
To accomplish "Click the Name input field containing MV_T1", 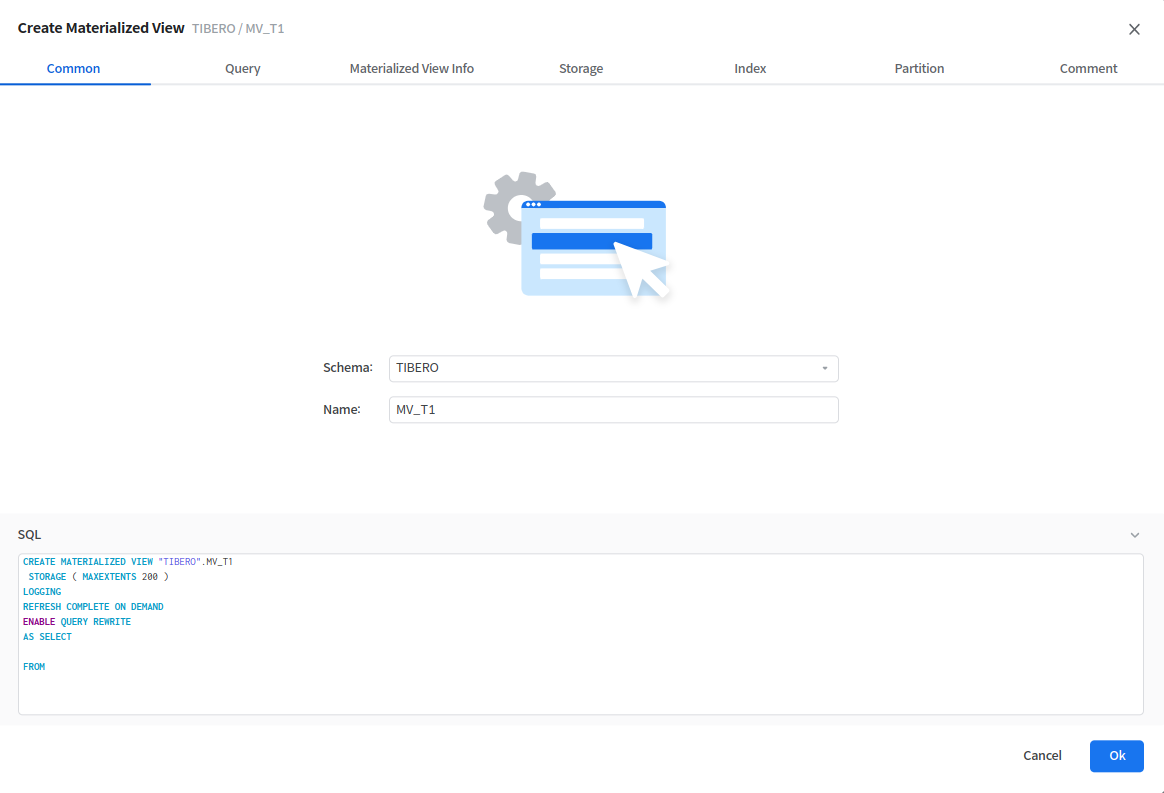I will (x=614, y=410).
